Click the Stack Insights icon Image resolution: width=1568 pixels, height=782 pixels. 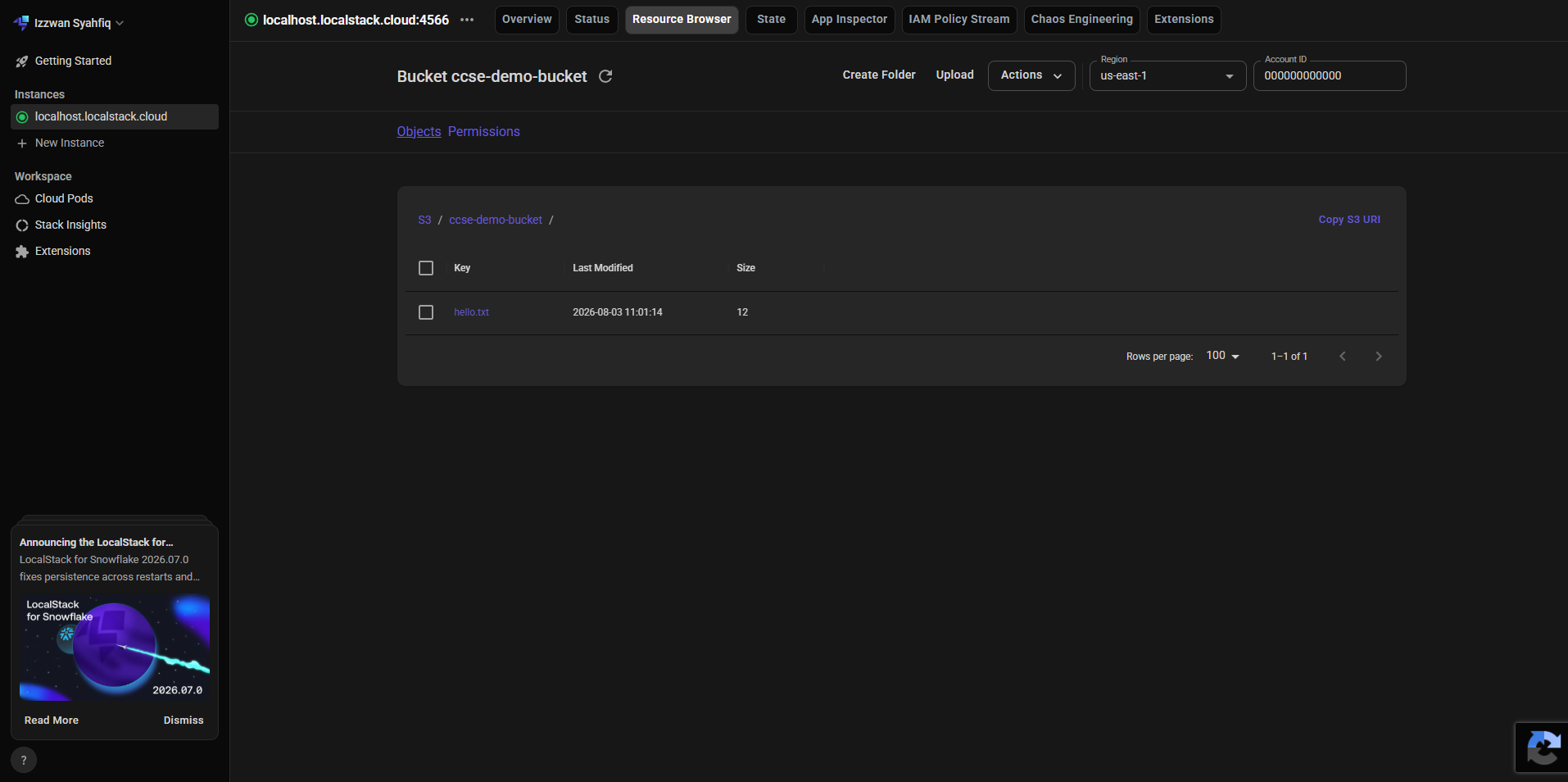pyautogui.click(x=22, y=225)
